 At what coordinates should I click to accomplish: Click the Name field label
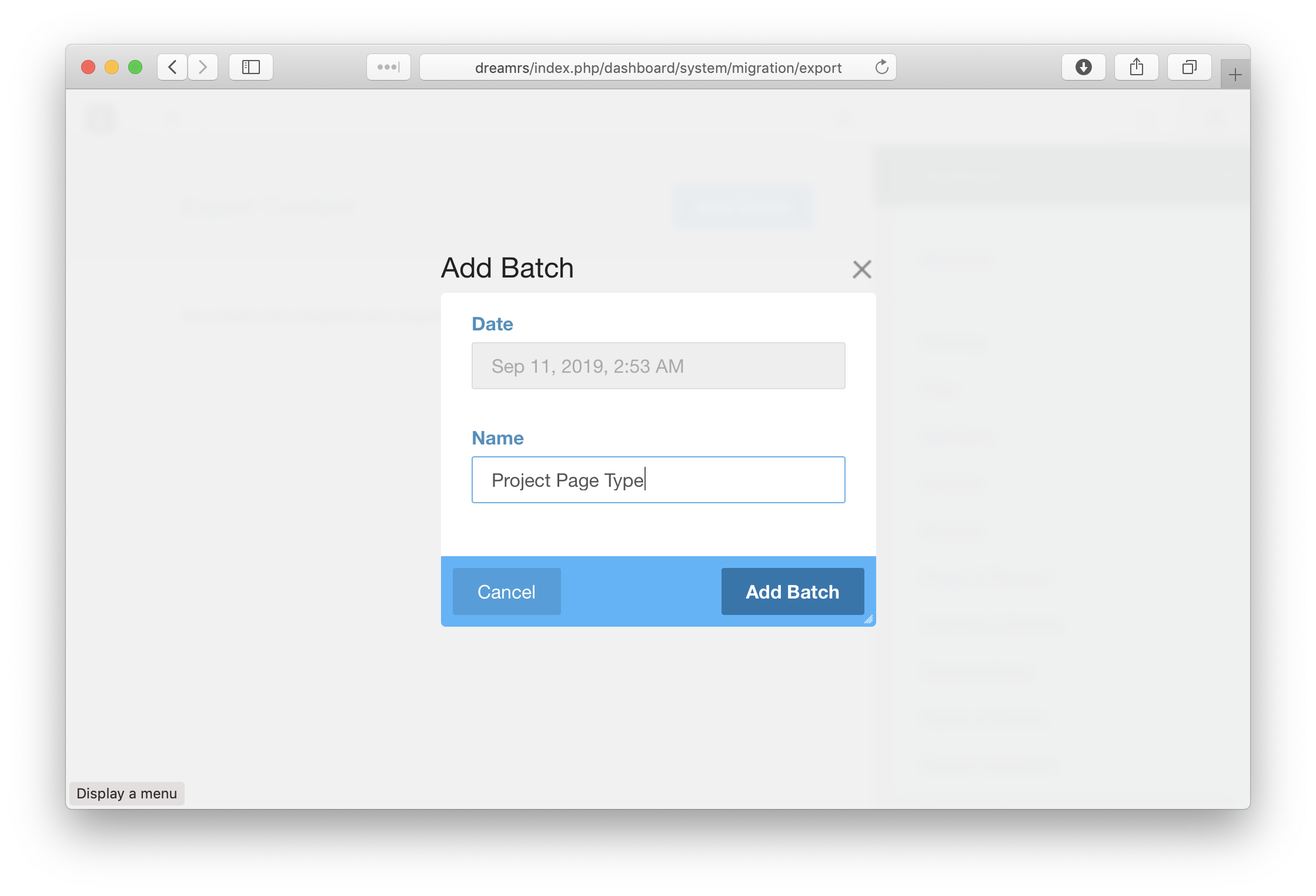click(497, 438)
